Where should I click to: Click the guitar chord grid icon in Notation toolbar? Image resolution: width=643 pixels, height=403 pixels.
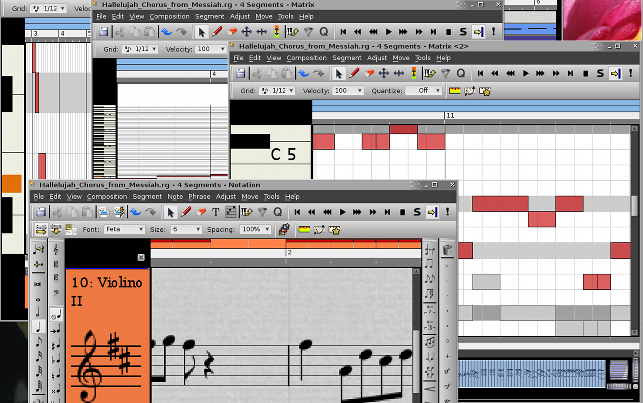[x=231, y=212]
